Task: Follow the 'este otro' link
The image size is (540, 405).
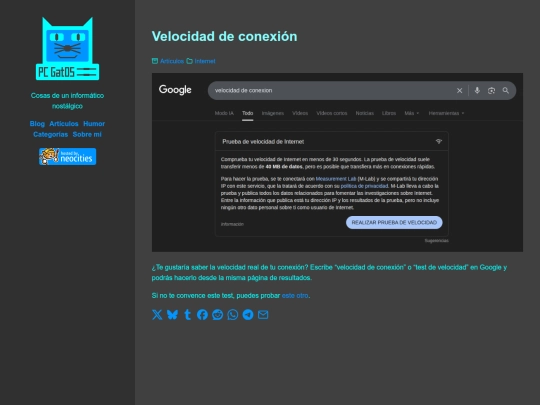Action: (x=295, y=295)
